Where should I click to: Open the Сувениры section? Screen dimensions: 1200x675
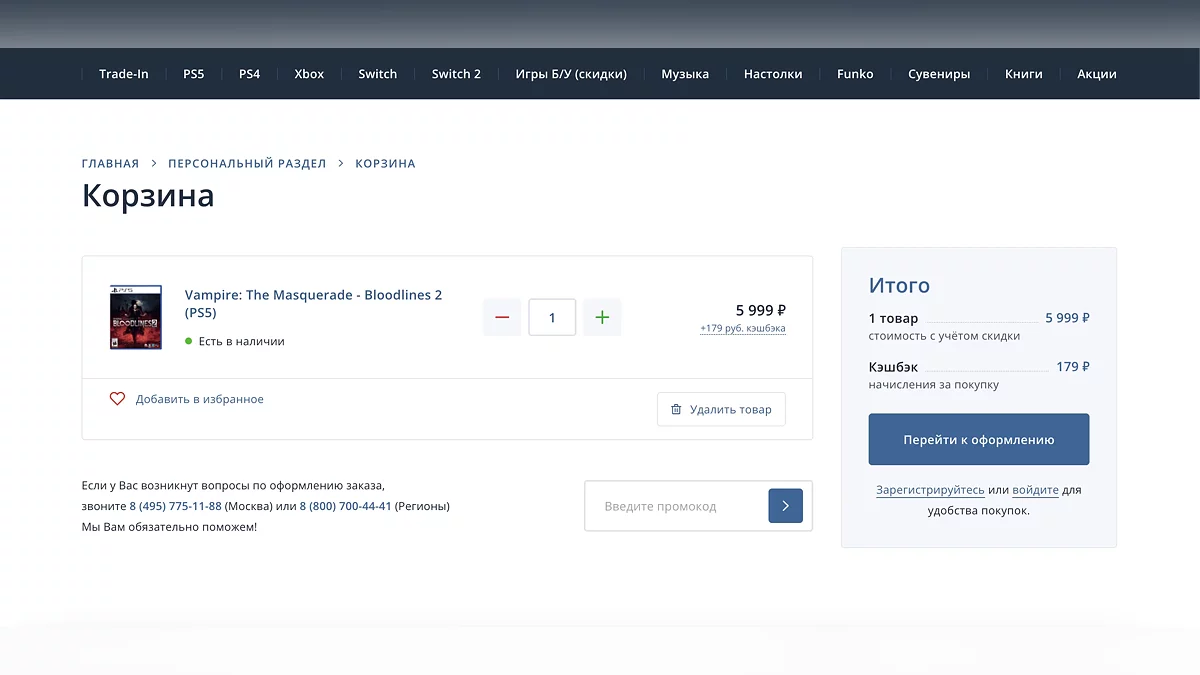939,74
